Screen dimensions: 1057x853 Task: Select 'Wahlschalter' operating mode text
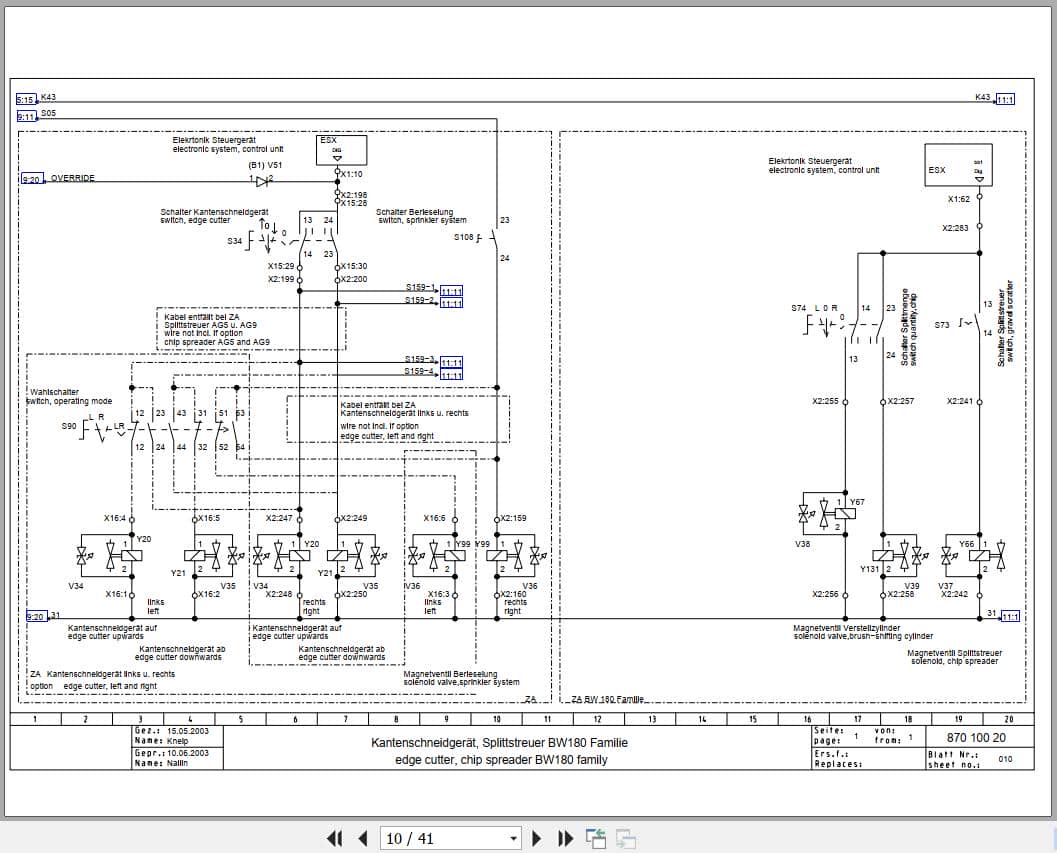(54, 392)
